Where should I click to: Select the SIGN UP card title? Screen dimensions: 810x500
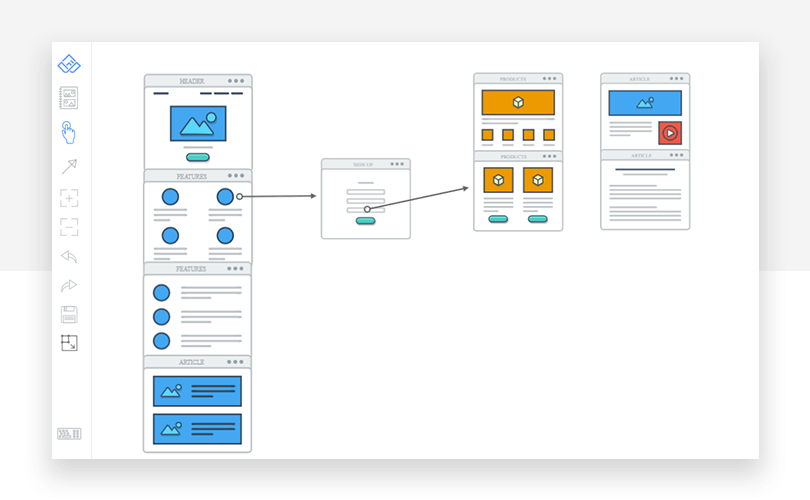pyautogui.click(x=363, y=164)
